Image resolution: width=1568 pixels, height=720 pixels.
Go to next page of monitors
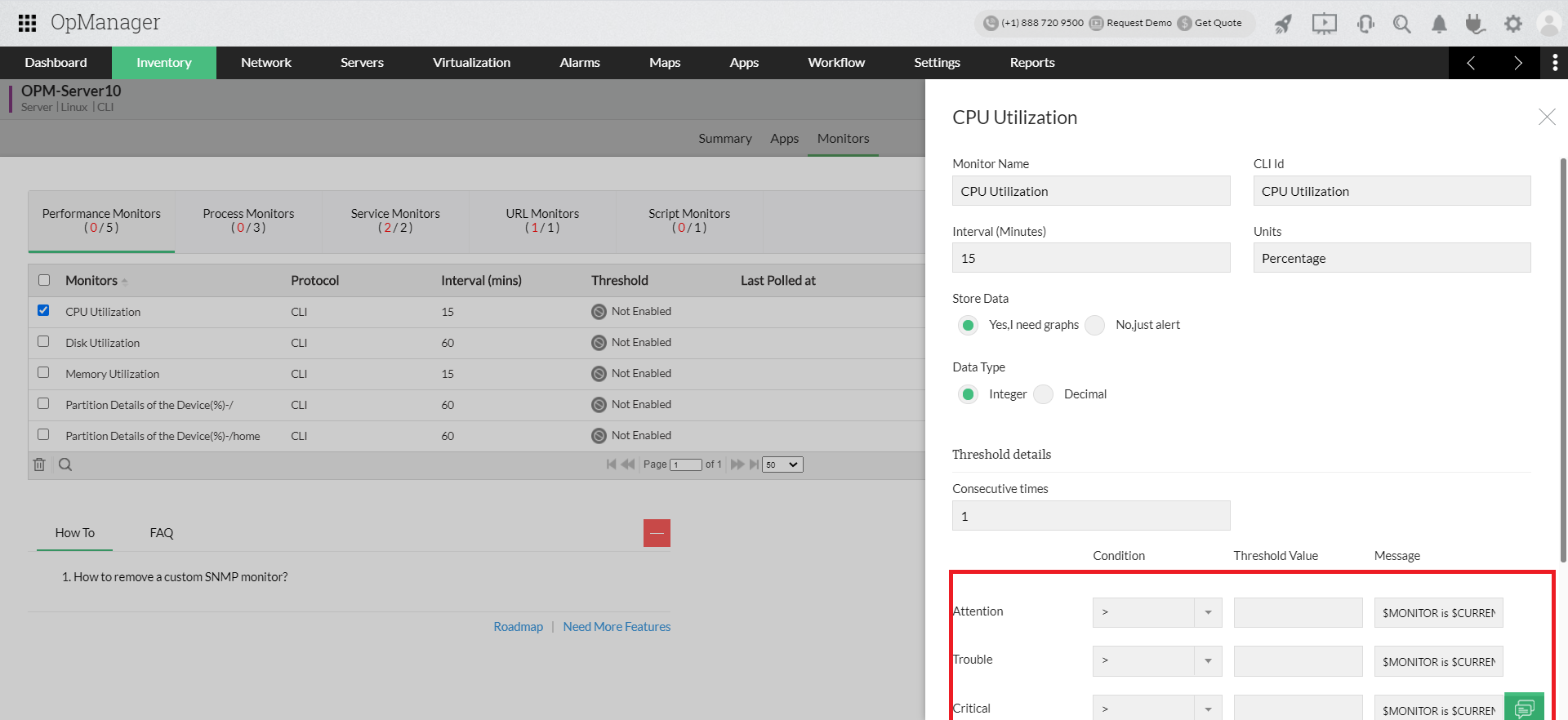point(737,464)
